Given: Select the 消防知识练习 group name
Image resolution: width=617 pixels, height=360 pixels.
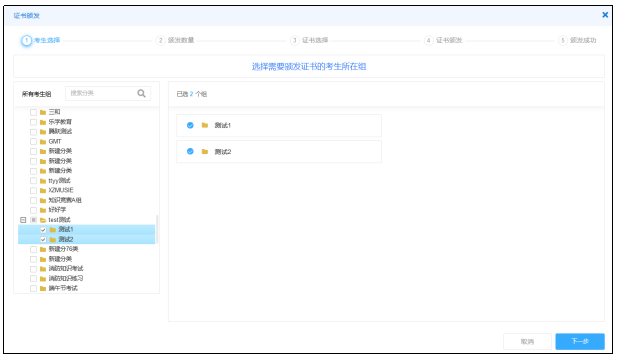Looking at the screenshot, I should click(66, 279).
